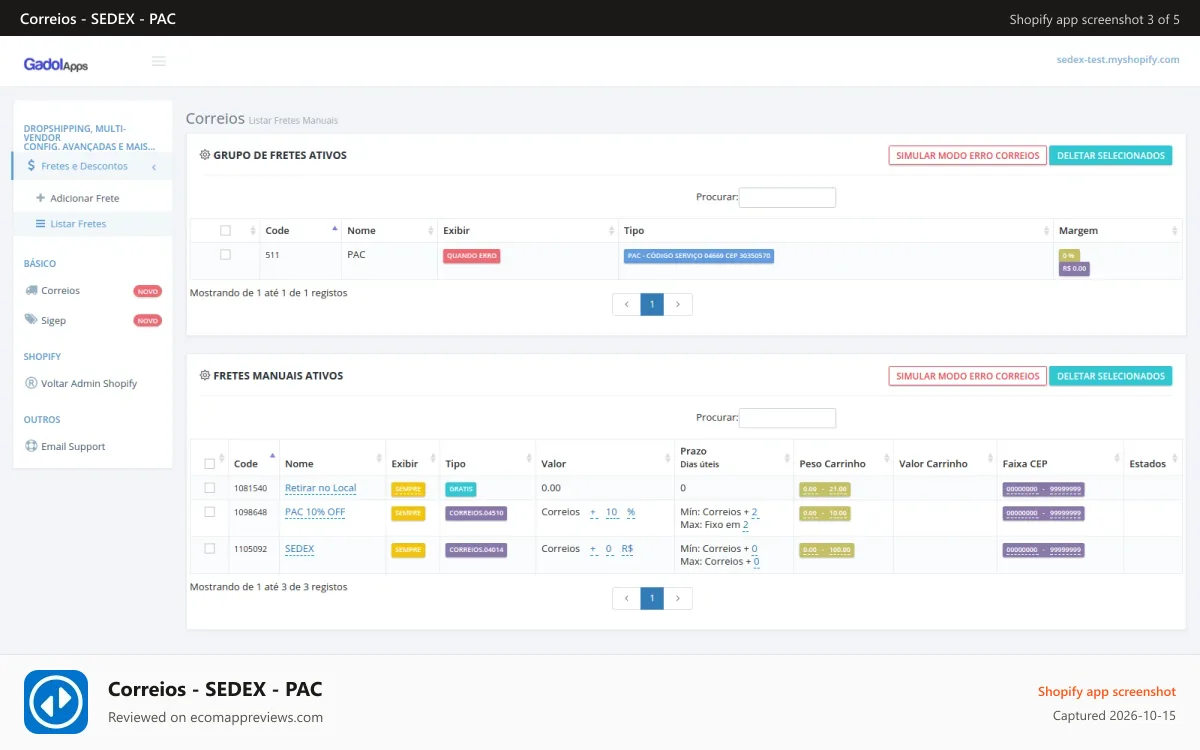Select all rows checkbox in group table header
The image size is (1200, 750).
225,230
